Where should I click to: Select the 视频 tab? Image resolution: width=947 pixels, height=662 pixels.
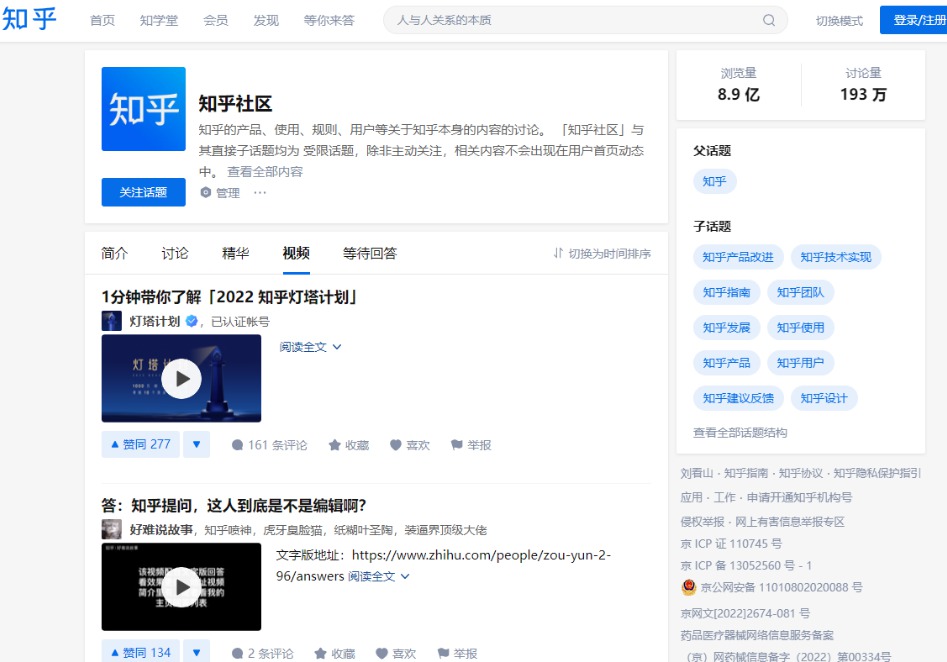click(x=296, y=253)
